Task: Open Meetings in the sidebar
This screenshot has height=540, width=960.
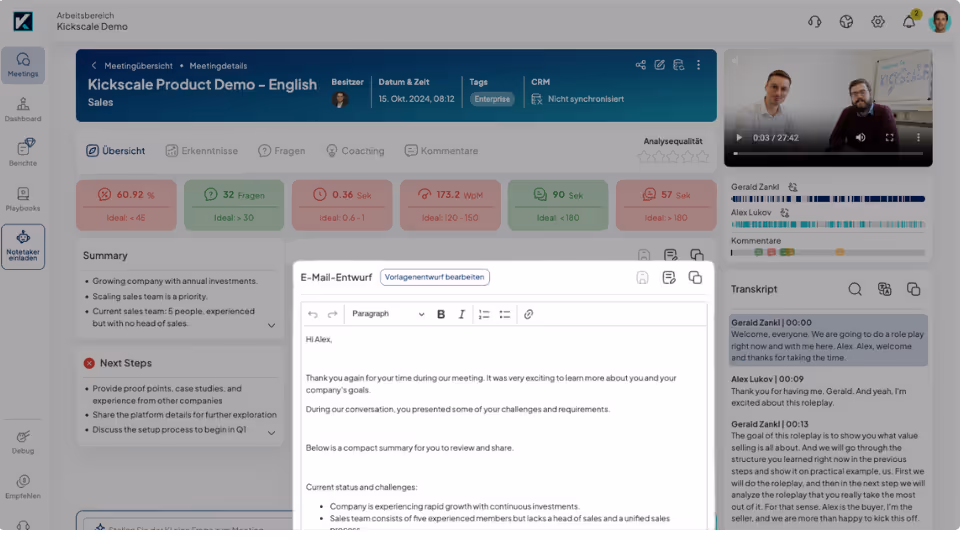Action: (23, 65)
